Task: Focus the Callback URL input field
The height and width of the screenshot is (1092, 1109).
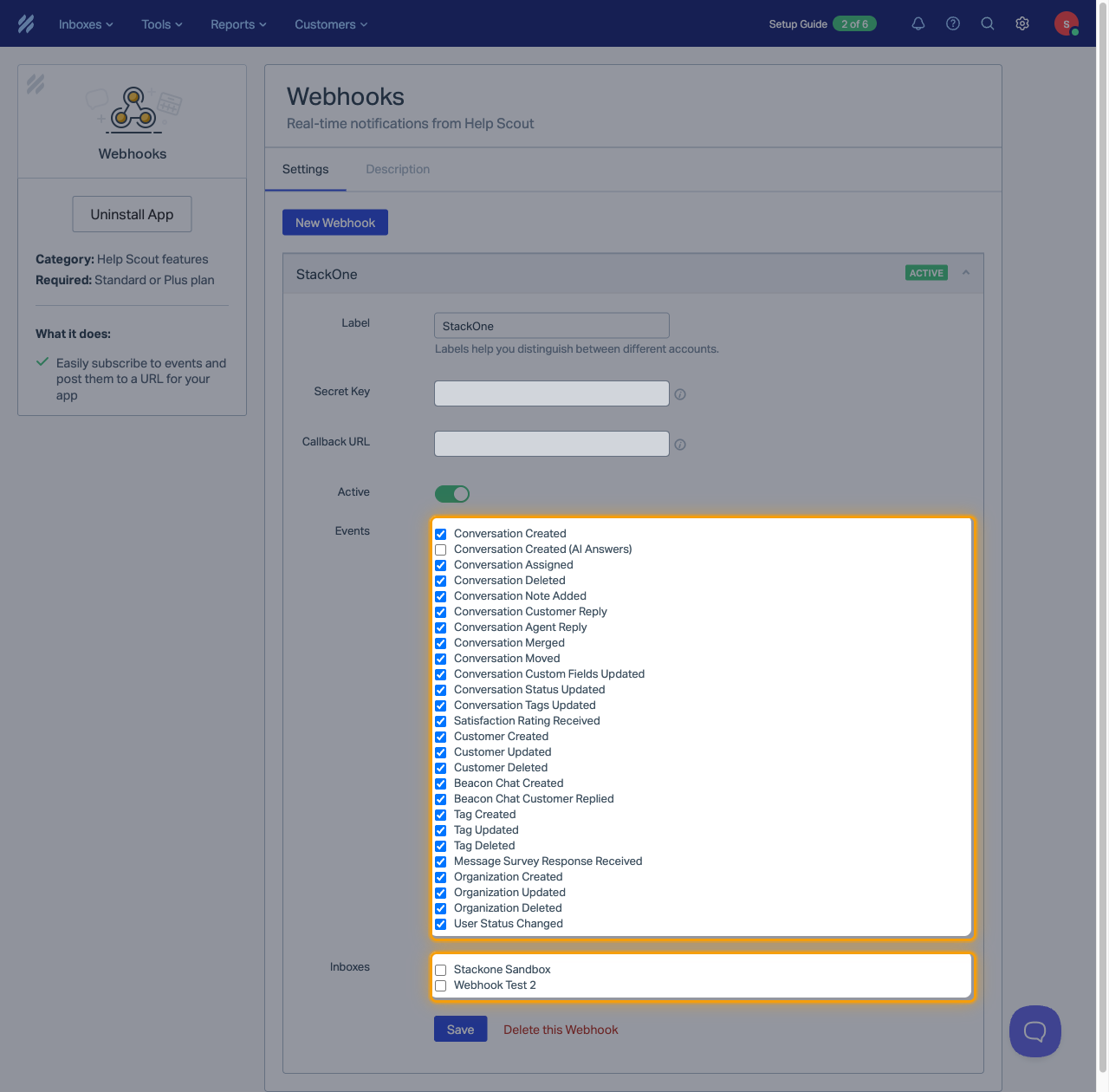Action: (x=552, y=444)
